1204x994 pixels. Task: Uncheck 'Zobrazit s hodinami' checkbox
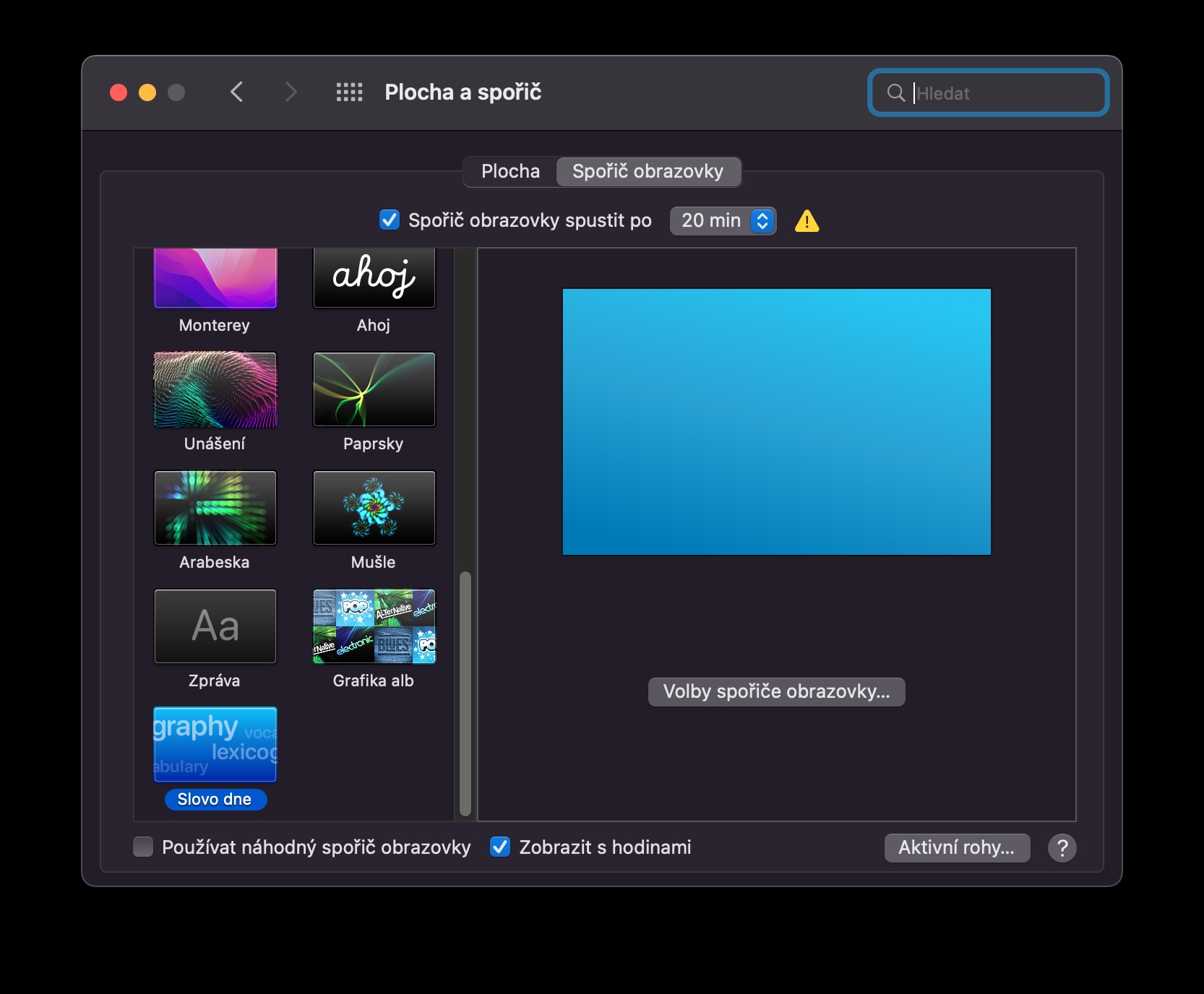click(x=500, y=847)
